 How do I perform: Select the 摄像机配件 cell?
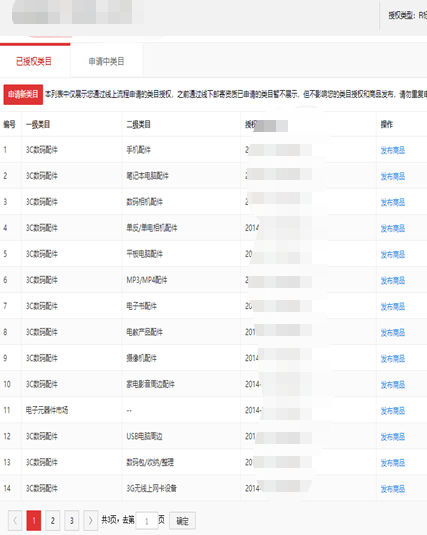(x=142, y=358)
